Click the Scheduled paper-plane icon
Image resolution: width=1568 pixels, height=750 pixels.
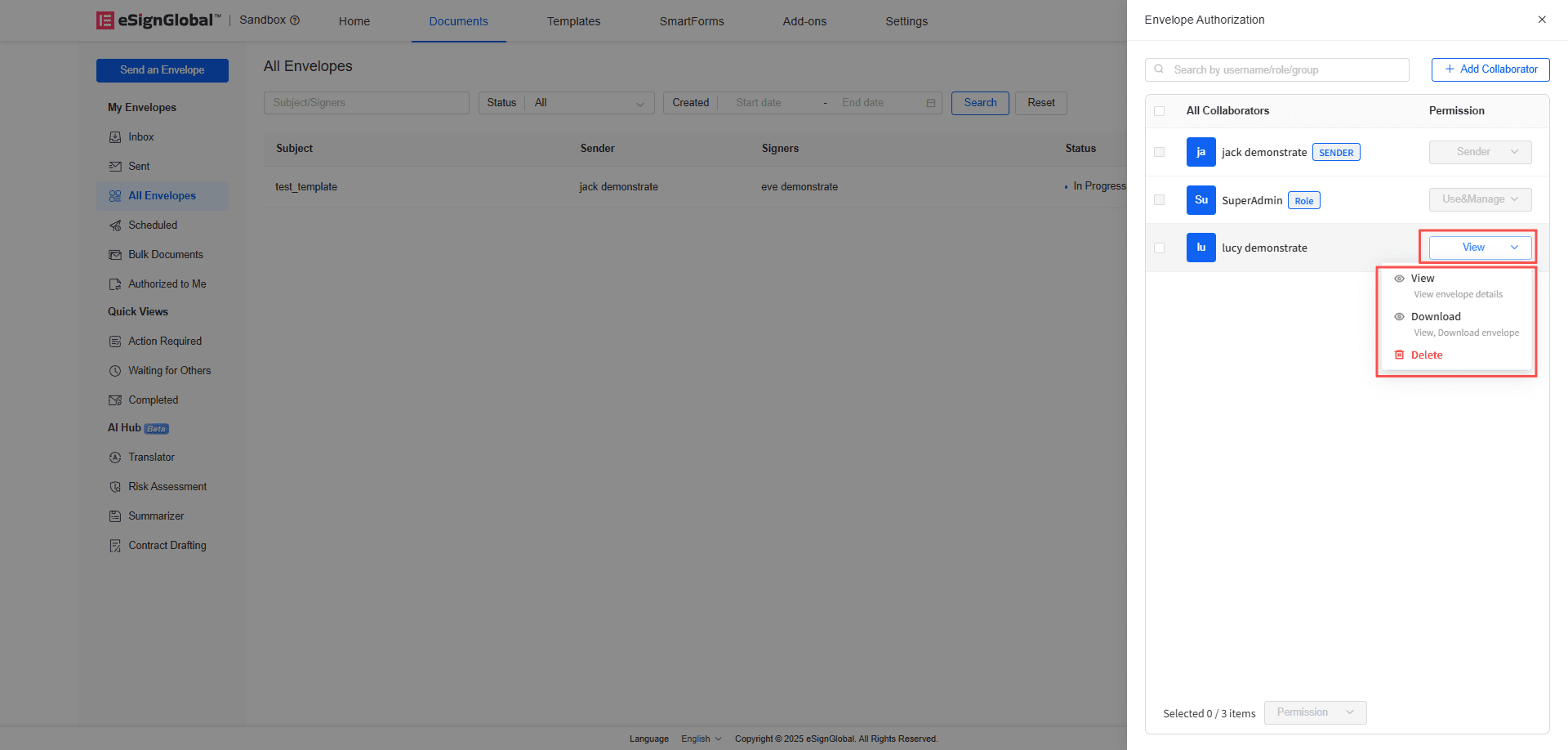pos(115,225)
